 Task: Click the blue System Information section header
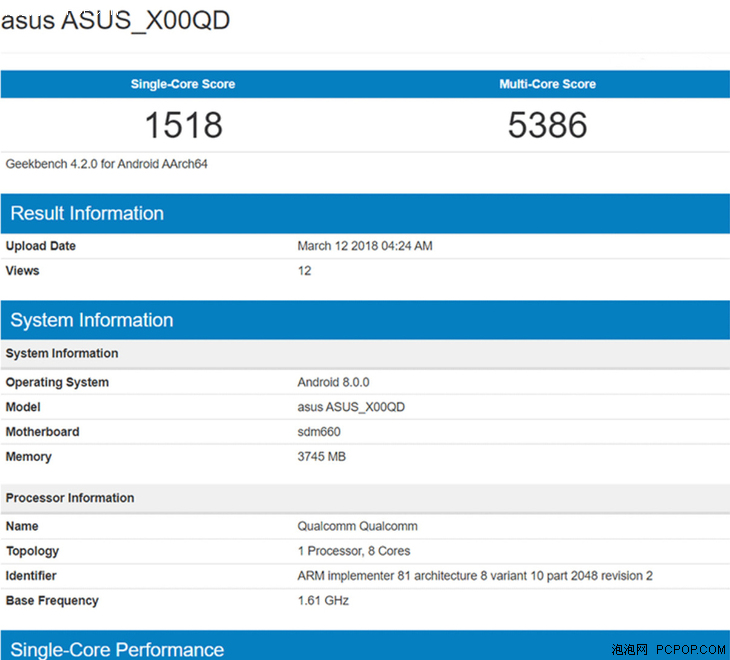tap(365, 320)
